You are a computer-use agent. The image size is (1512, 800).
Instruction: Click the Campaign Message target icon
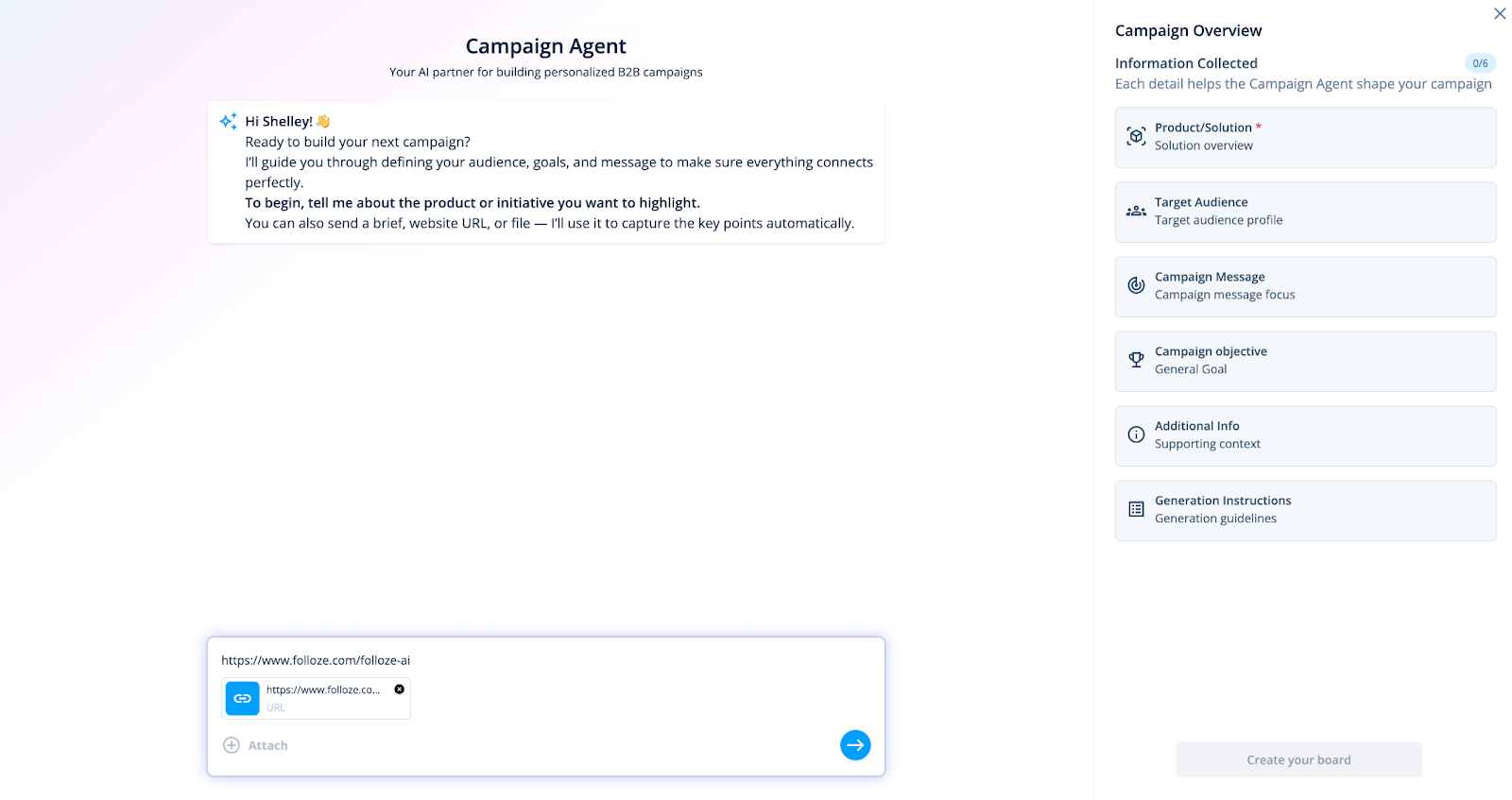click(1136, 285)
